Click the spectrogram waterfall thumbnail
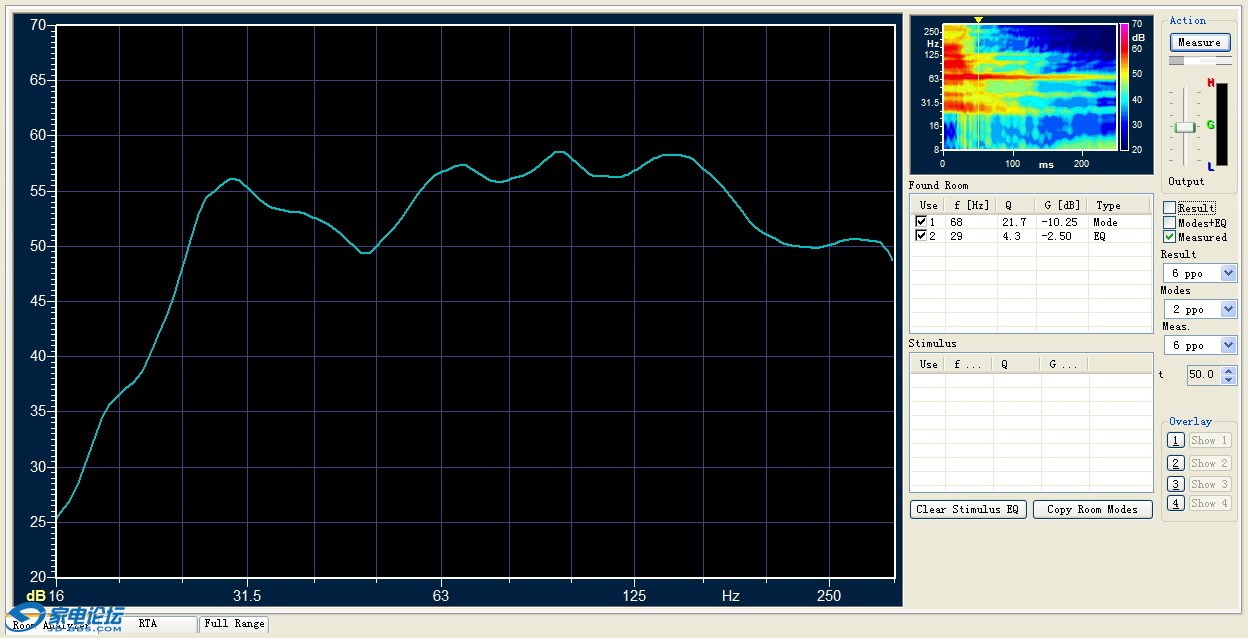 1029,87
